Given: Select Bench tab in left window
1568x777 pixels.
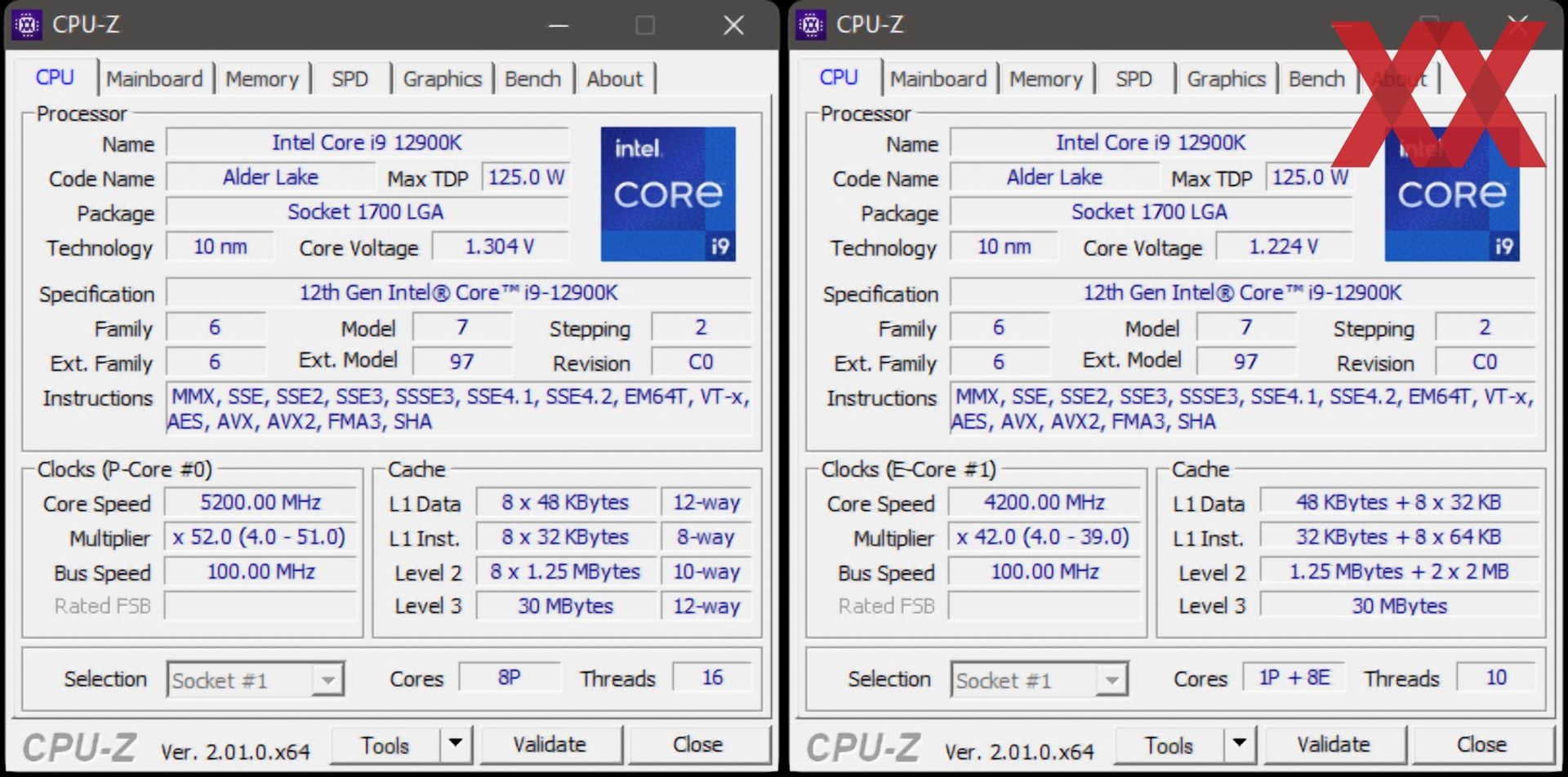Looking at the screenshot, I should coord(533,79).
